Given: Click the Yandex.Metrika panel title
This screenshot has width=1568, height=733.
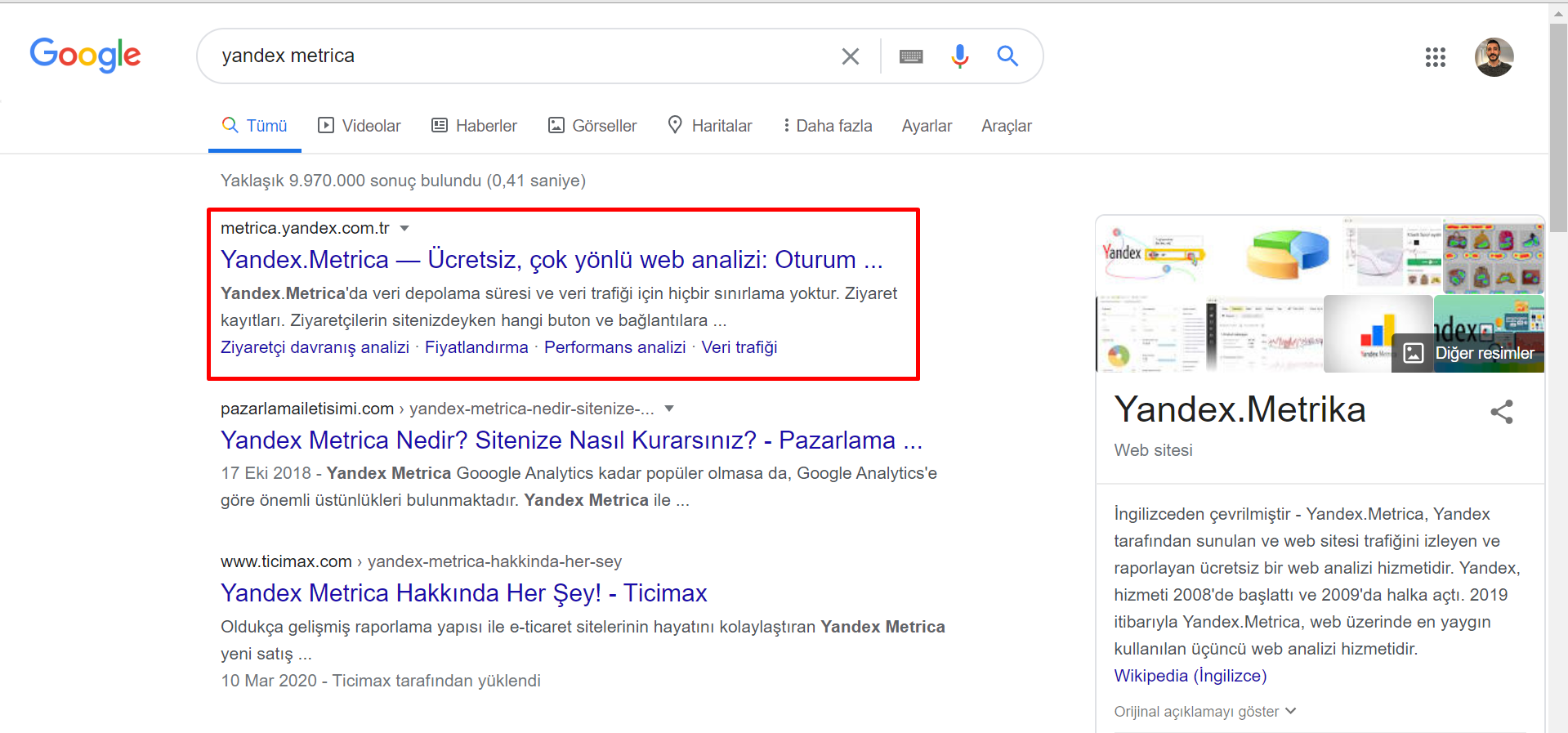Looking at the screenshot, I should 1240,409.
